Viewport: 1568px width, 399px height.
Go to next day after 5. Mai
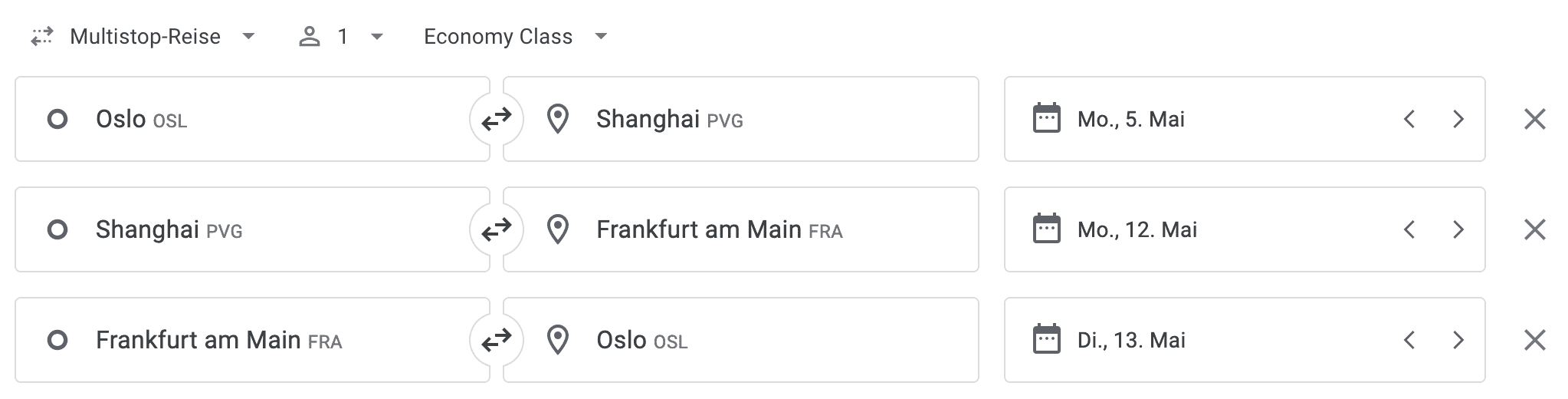point(1458,119)
